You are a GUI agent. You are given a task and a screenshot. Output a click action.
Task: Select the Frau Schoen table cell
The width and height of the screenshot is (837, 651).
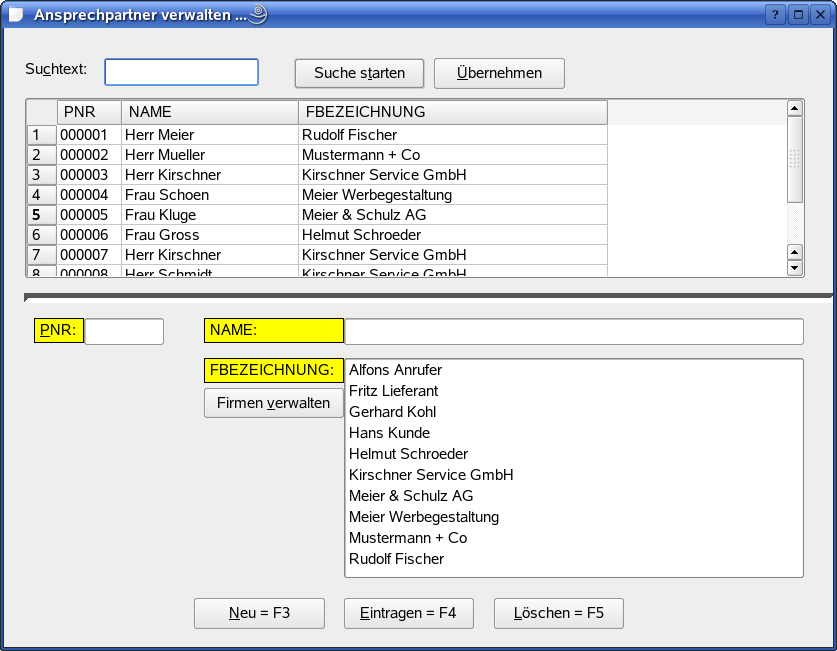click(x=209, y=195)
